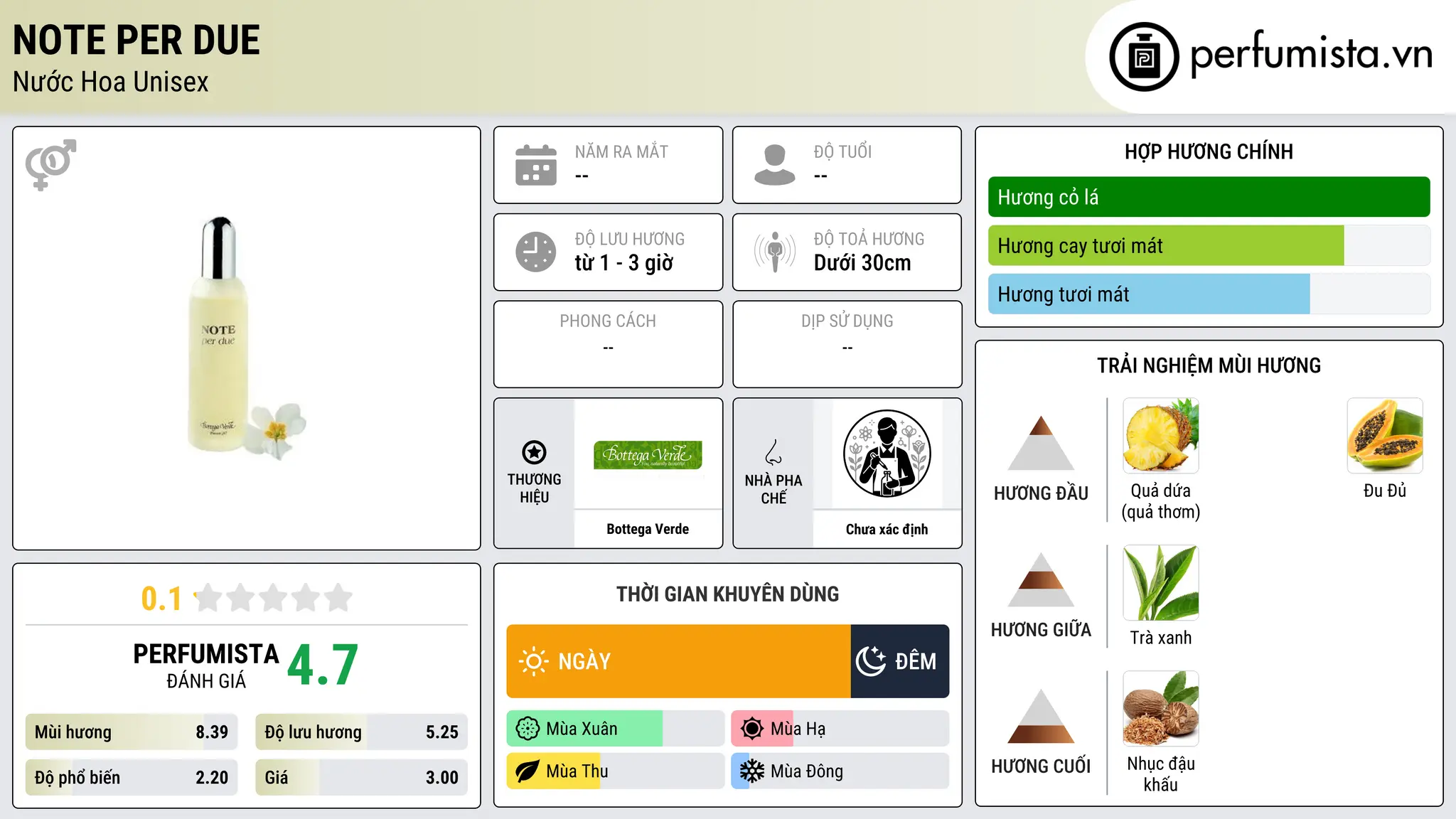The width and height of the screenshot is (1456, 819).
Task: Open the nutmeg note thumbnail
Action: tap(1161, 709)
